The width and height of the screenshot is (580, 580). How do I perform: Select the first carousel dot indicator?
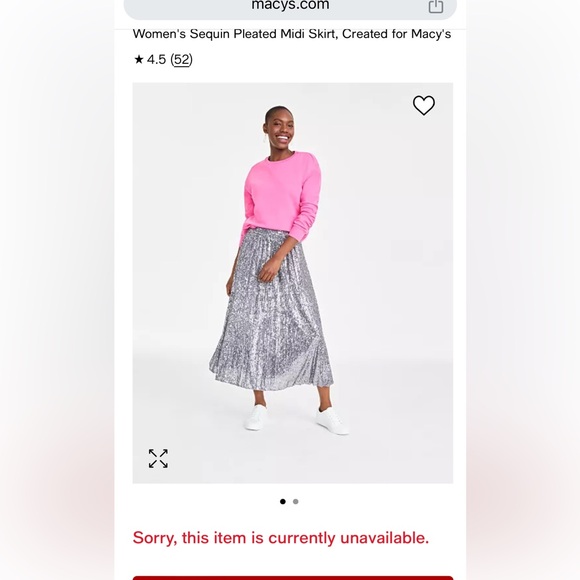[x=283, y=502]
